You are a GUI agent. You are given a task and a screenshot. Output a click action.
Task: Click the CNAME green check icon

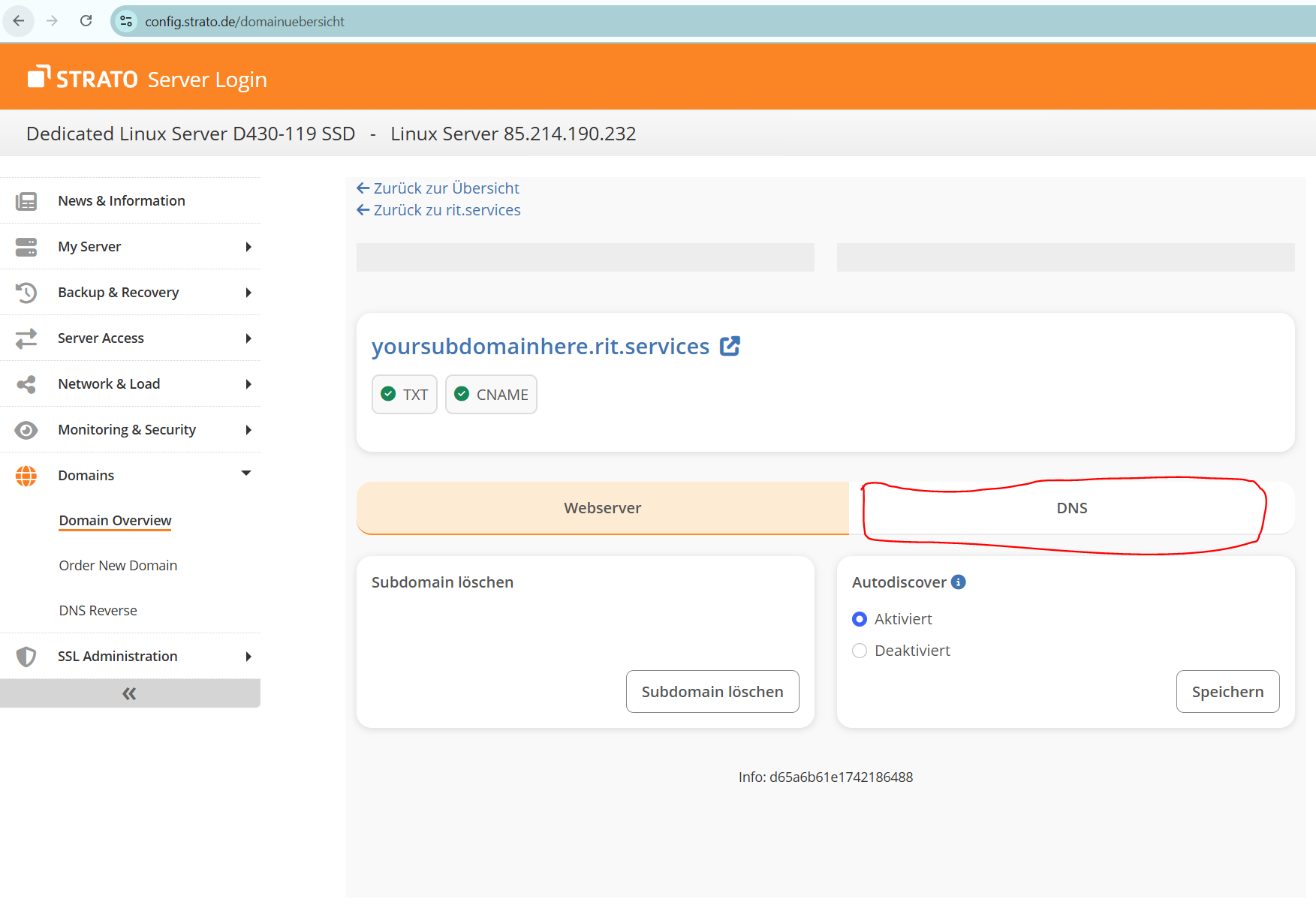[x=462, y=394]
